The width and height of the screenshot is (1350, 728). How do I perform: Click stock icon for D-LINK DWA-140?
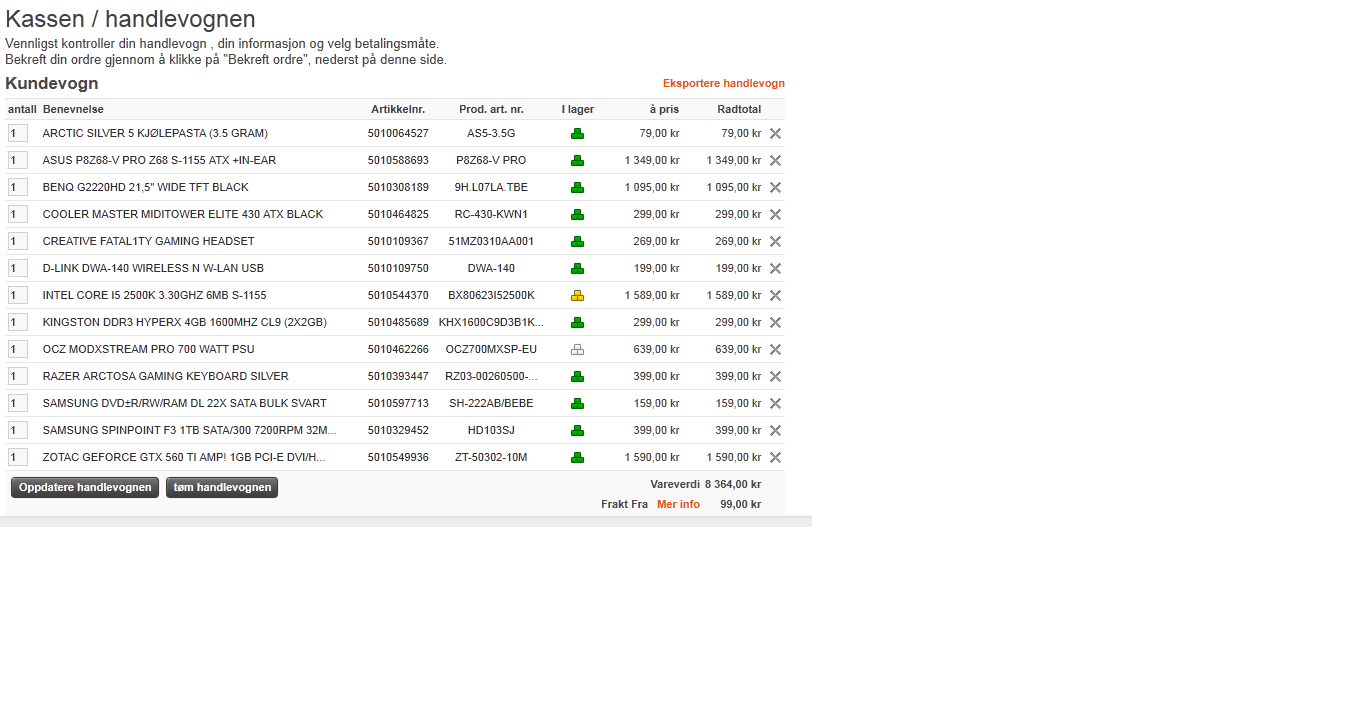point(577,268)
